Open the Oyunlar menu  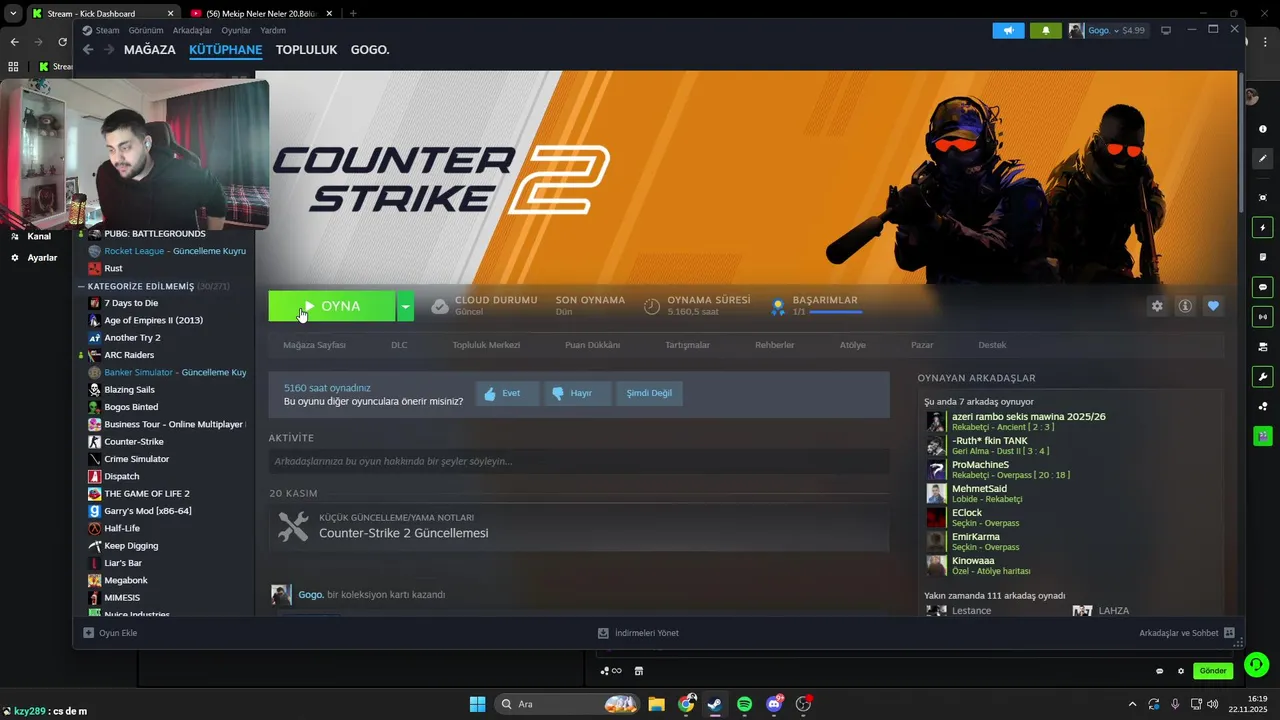(236, 30)
